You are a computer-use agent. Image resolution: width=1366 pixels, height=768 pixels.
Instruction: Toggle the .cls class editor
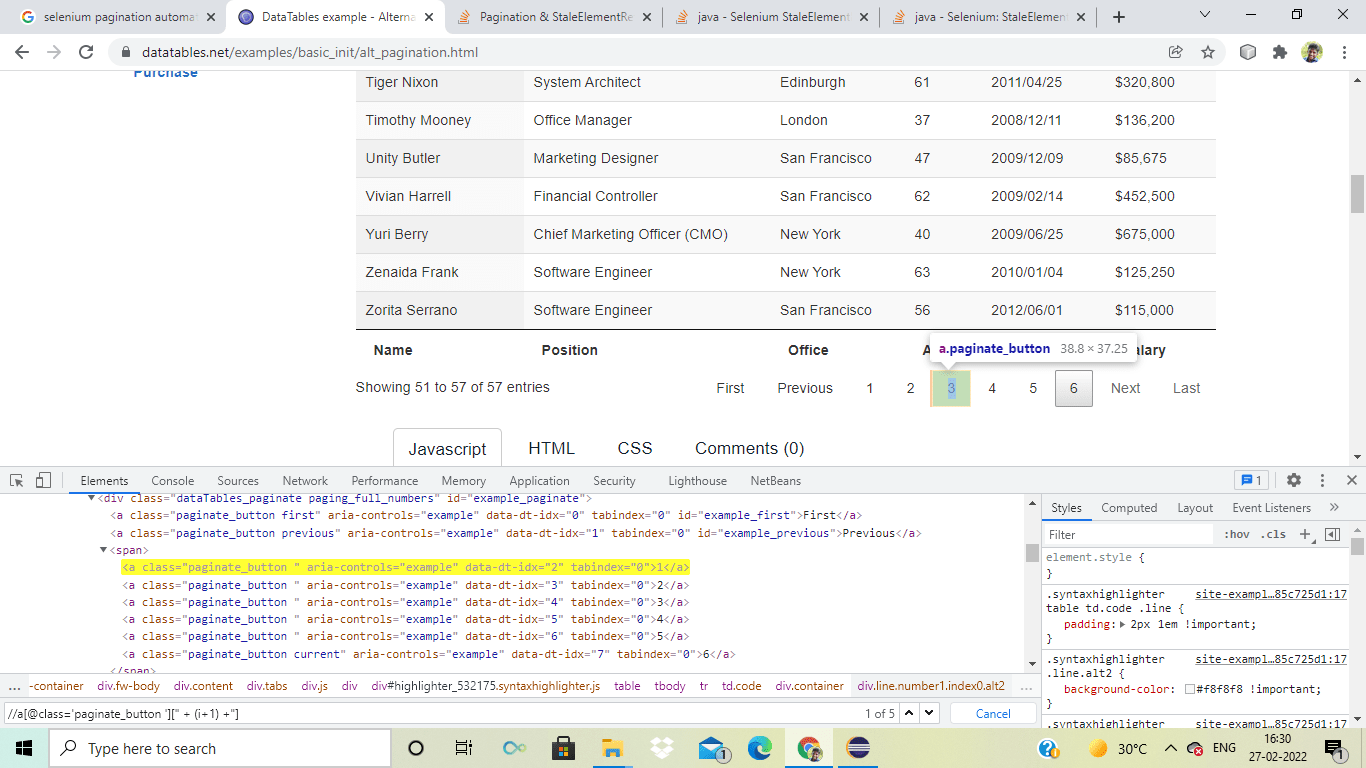[x=1274, y=534]
